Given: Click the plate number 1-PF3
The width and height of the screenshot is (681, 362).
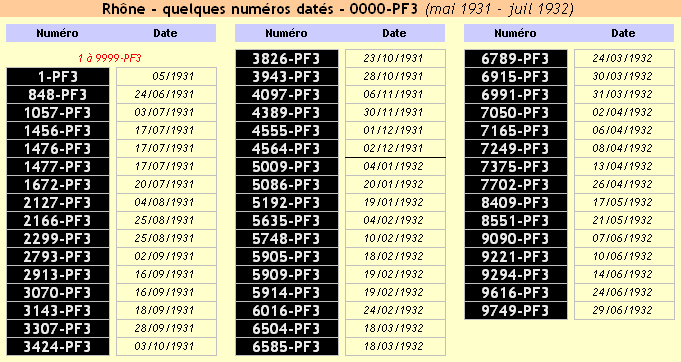Looking at the screenshot, I should point(58,77).
